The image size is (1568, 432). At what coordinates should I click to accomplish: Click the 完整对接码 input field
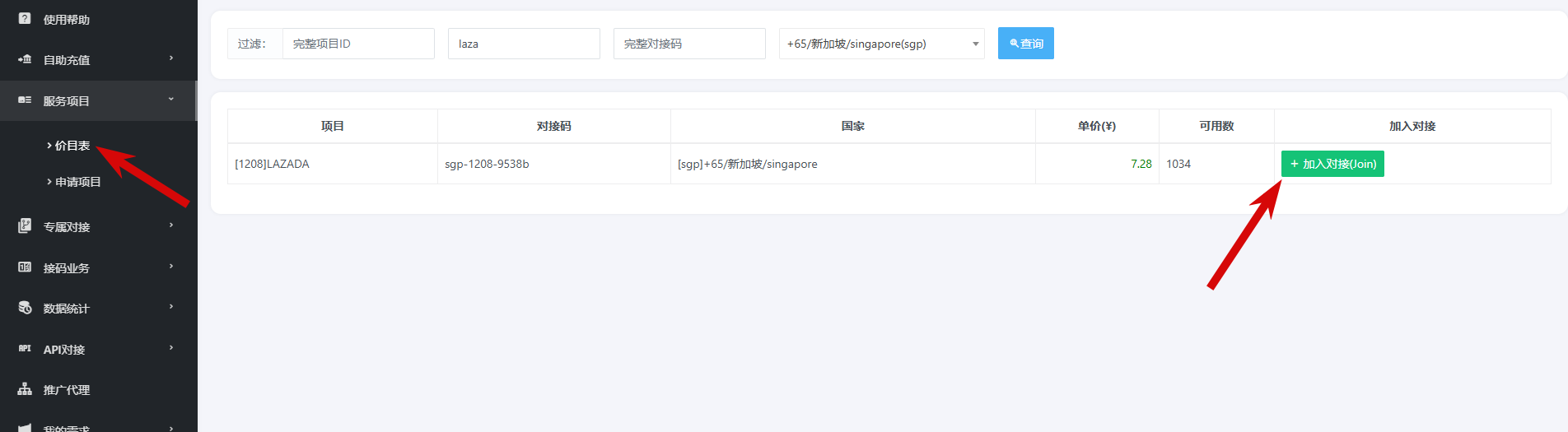tap(689, 44)
